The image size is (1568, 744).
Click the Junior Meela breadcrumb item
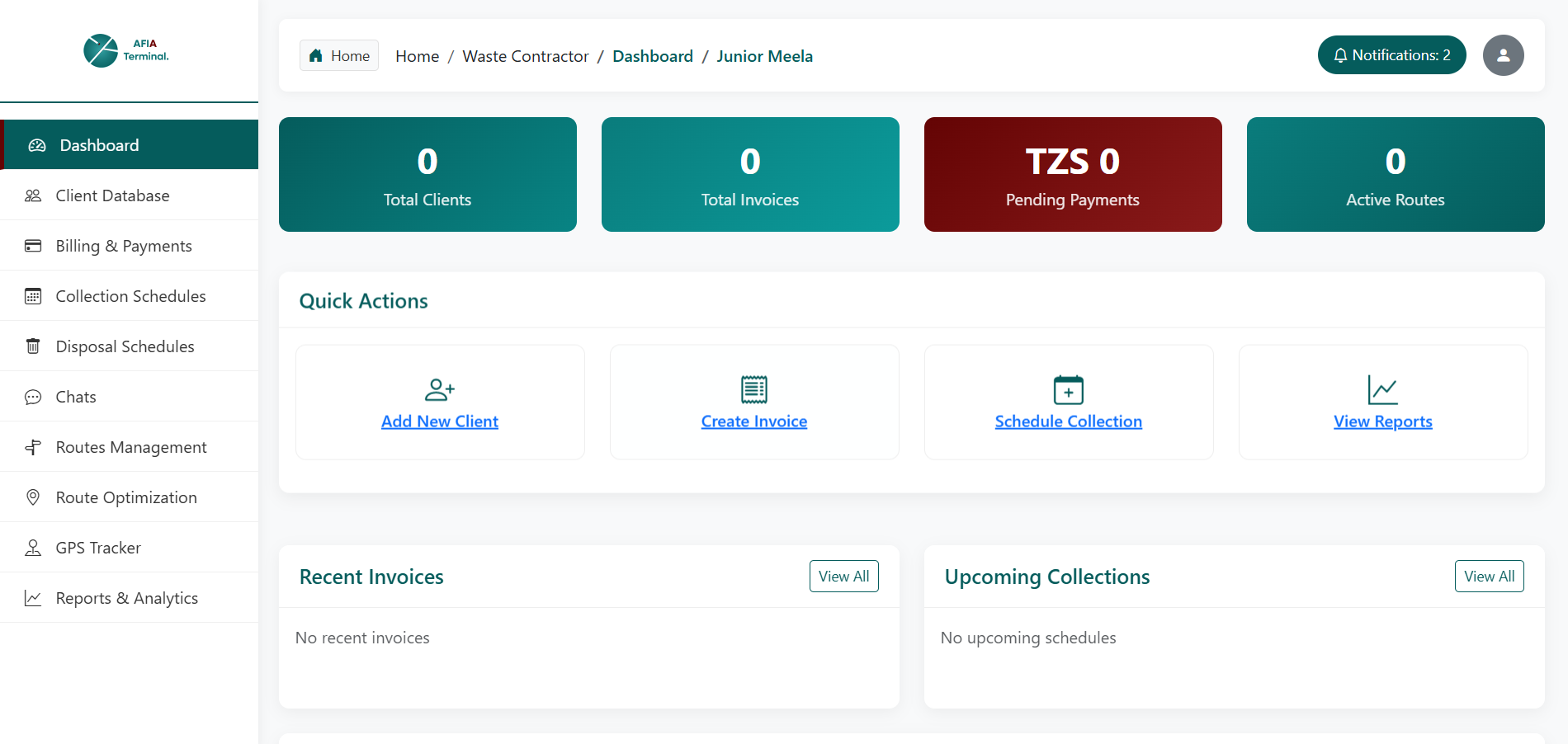[764, 55]
